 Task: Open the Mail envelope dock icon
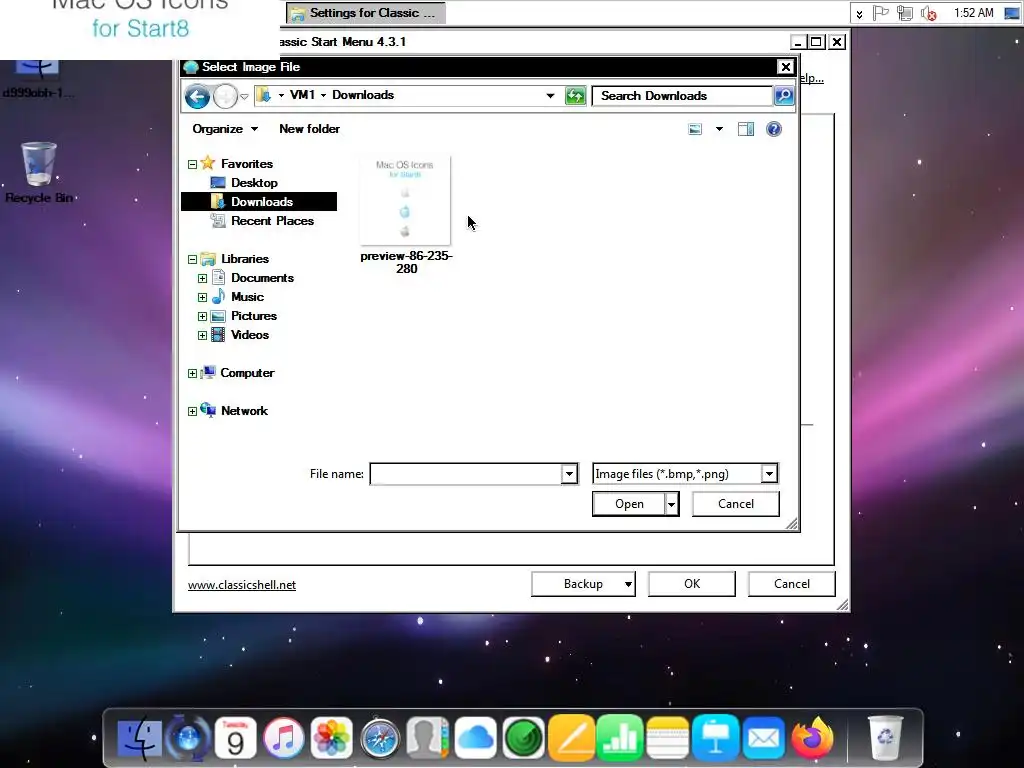coord(763,739)
